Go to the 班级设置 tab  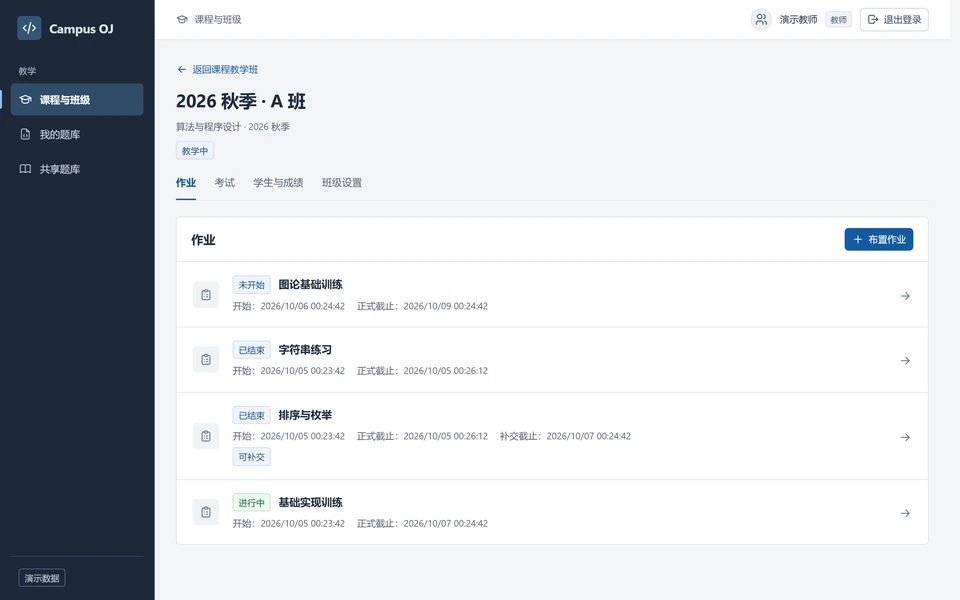pos(342,182)
